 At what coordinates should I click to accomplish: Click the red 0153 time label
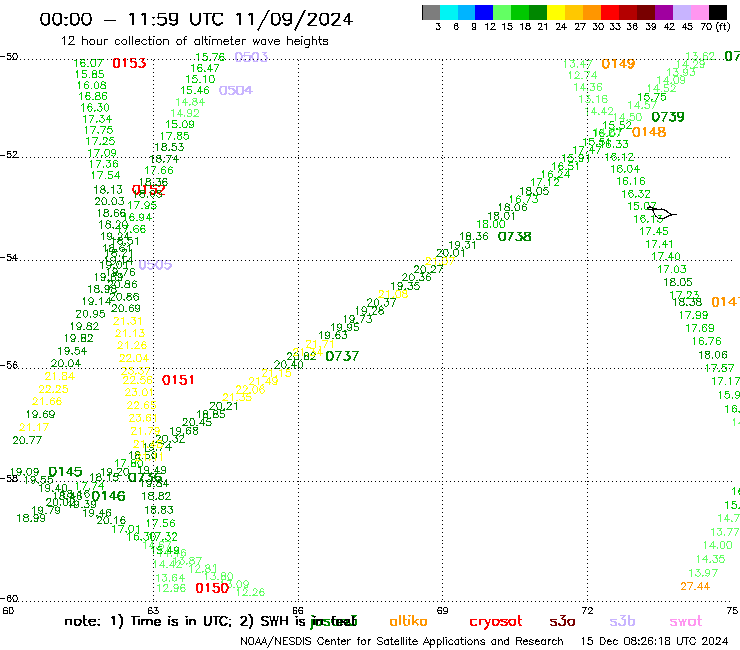click(x=129, y=63)
